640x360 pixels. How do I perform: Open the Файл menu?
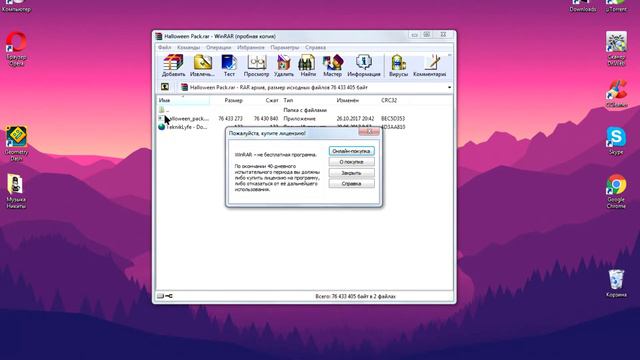[x=164, y=47]
